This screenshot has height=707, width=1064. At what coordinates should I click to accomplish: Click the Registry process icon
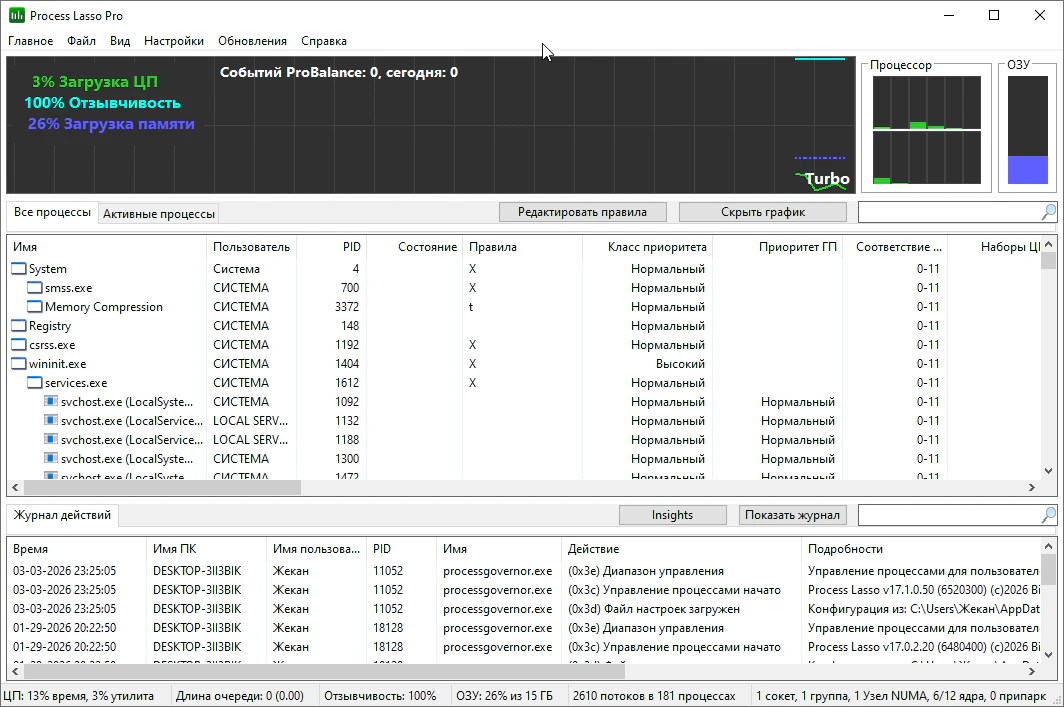click(19, 326)
